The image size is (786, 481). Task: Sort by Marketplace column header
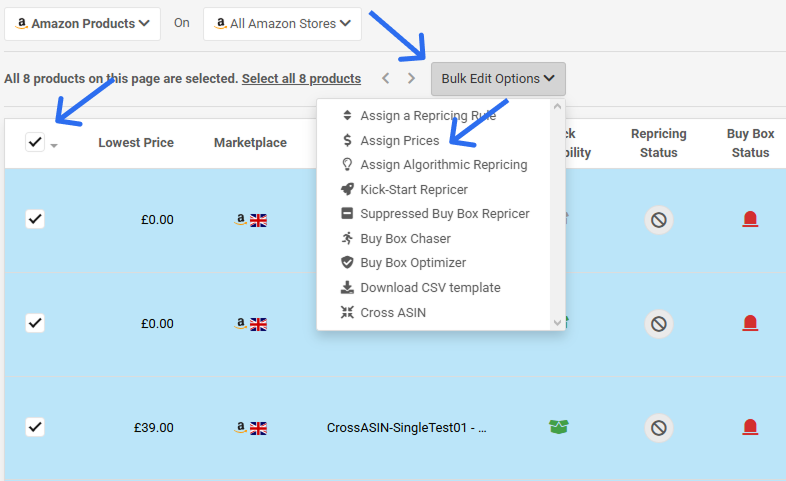250,143
